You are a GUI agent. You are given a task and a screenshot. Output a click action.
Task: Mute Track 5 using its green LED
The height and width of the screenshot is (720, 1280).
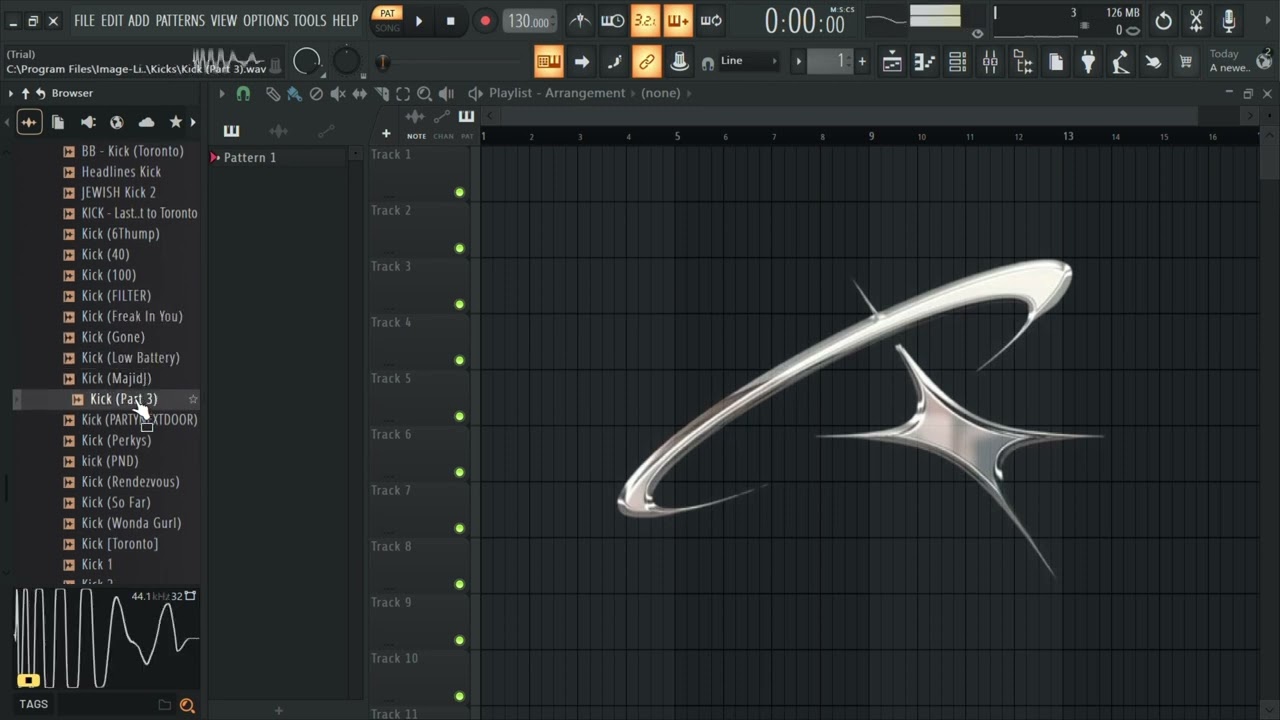tap(460, 416)
